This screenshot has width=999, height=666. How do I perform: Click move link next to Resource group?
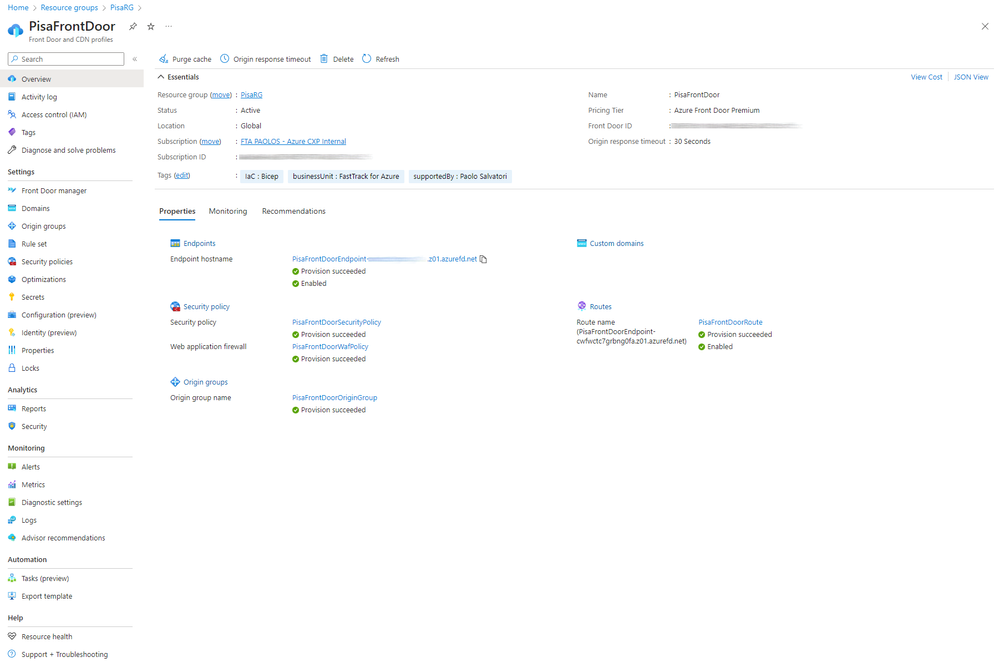point(221,95)
